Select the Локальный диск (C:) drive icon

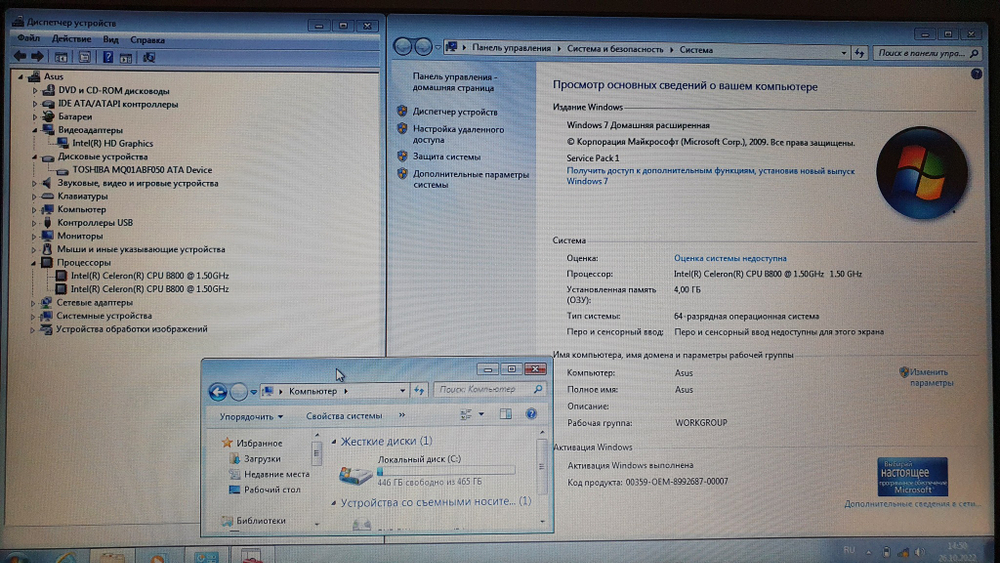point(355,474)
